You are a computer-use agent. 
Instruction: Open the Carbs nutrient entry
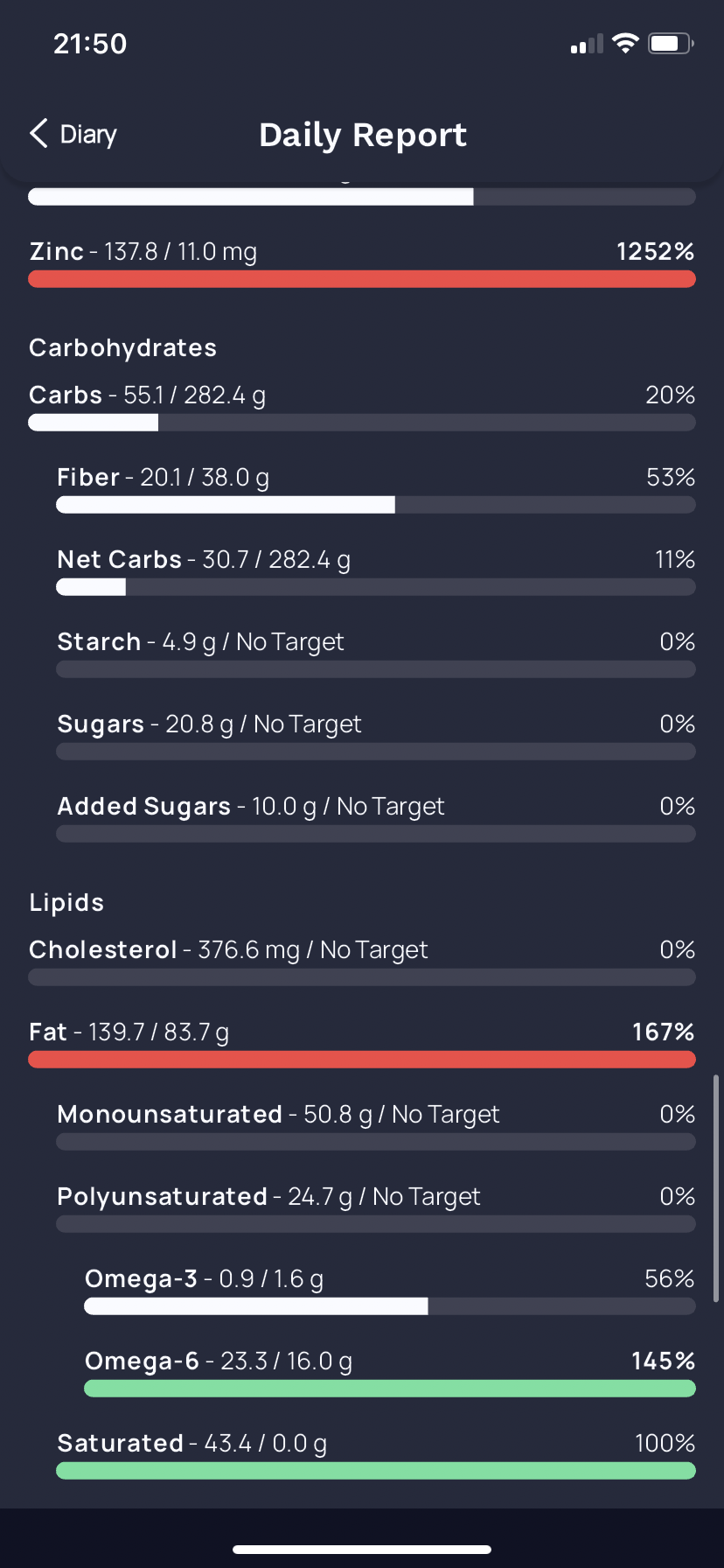(x=362, y=407)
